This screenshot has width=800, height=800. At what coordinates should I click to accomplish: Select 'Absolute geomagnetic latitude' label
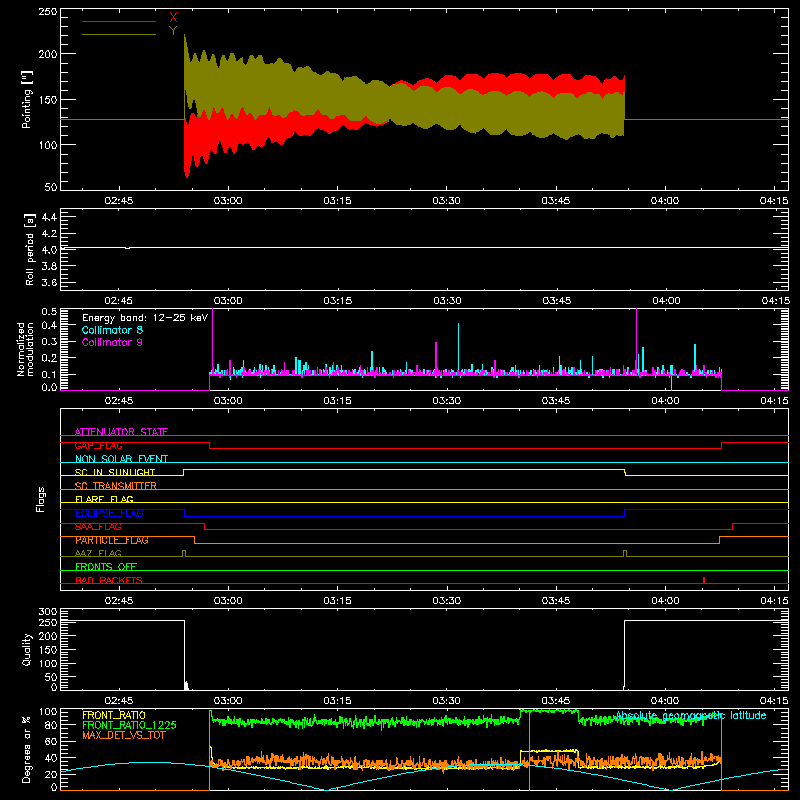691,715
